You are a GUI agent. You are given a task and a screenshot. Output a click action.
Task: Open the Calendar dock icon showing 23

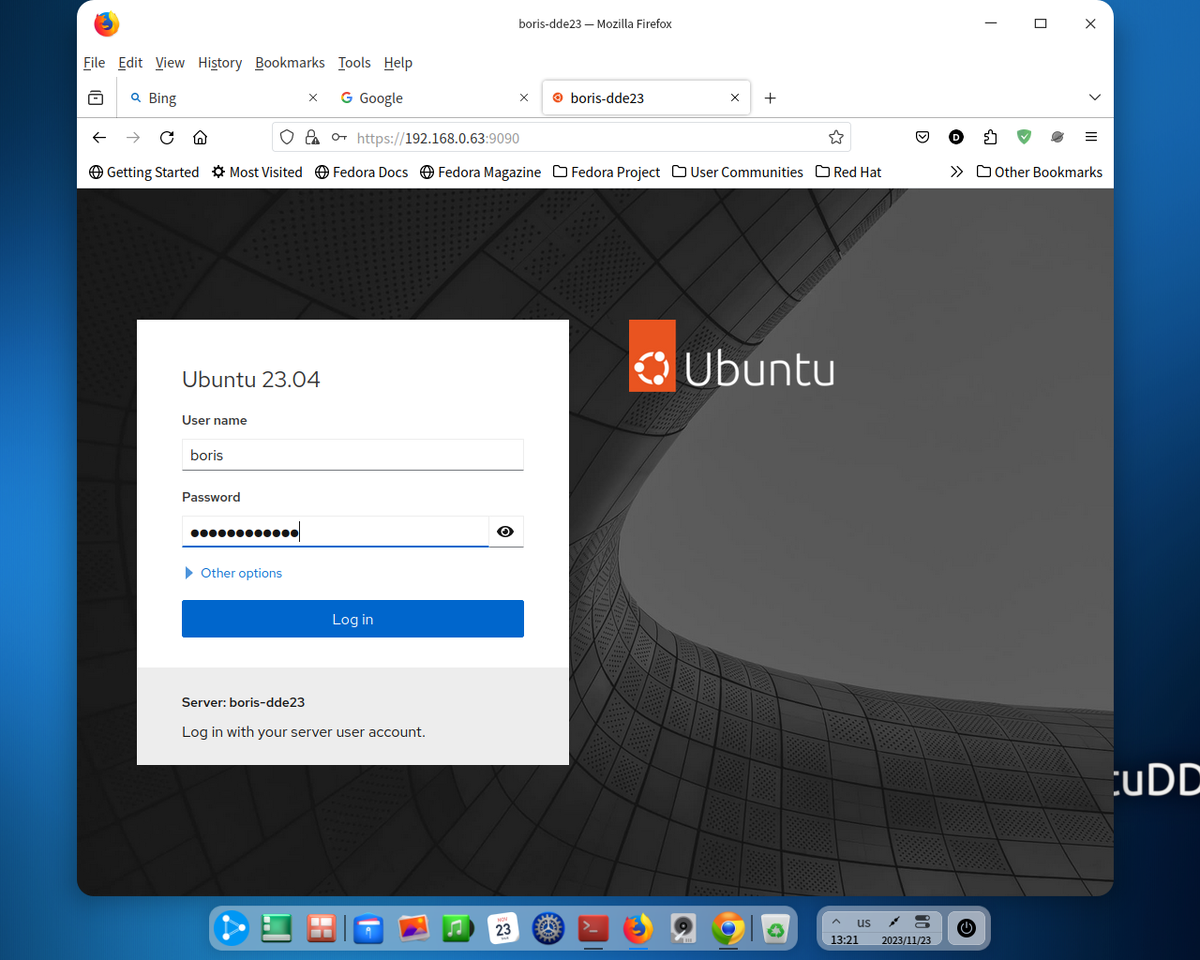(x=503, y=929)
